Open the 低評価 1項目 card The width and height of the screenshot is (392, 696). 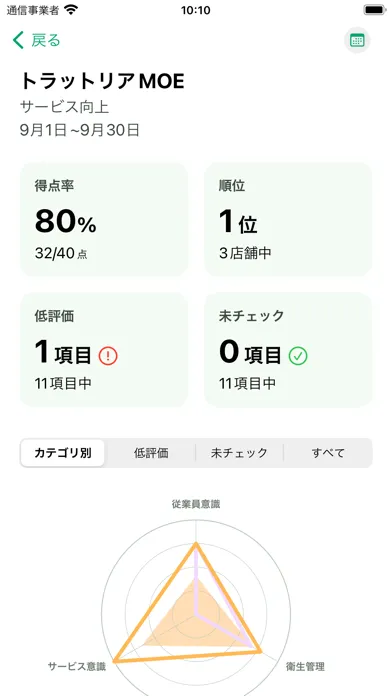pos(104,350)
